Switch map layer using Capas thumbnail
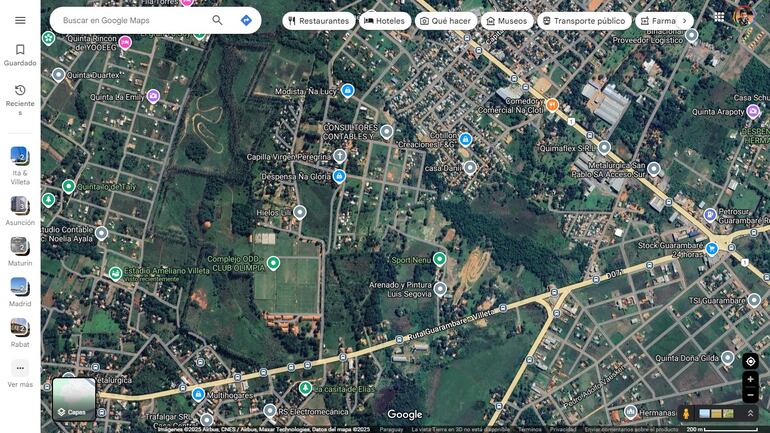The image size is (770, 433). (74, 398)
